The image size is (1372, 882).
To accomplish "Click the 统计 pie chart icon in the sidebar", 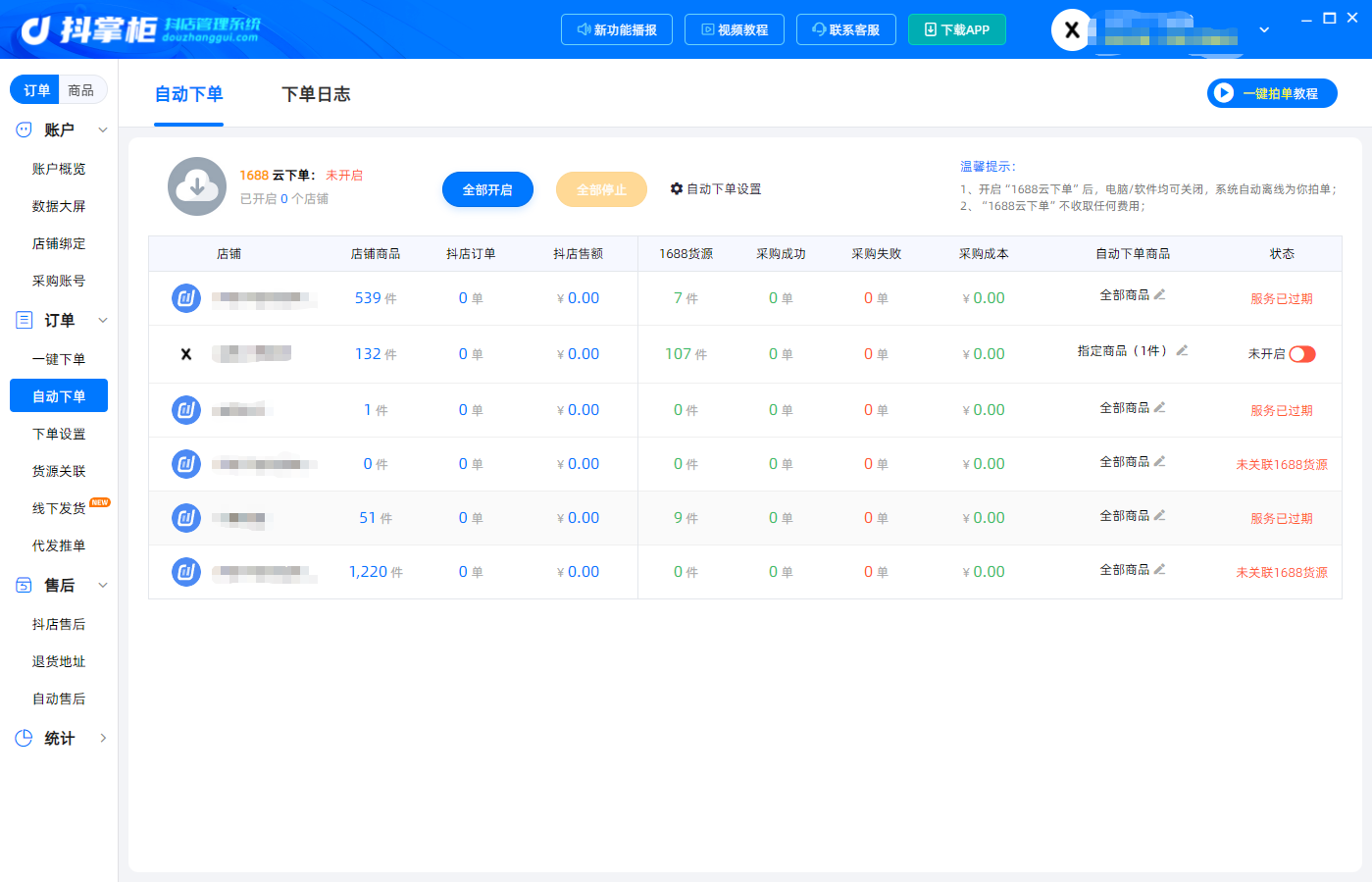I will click(25, 738).
